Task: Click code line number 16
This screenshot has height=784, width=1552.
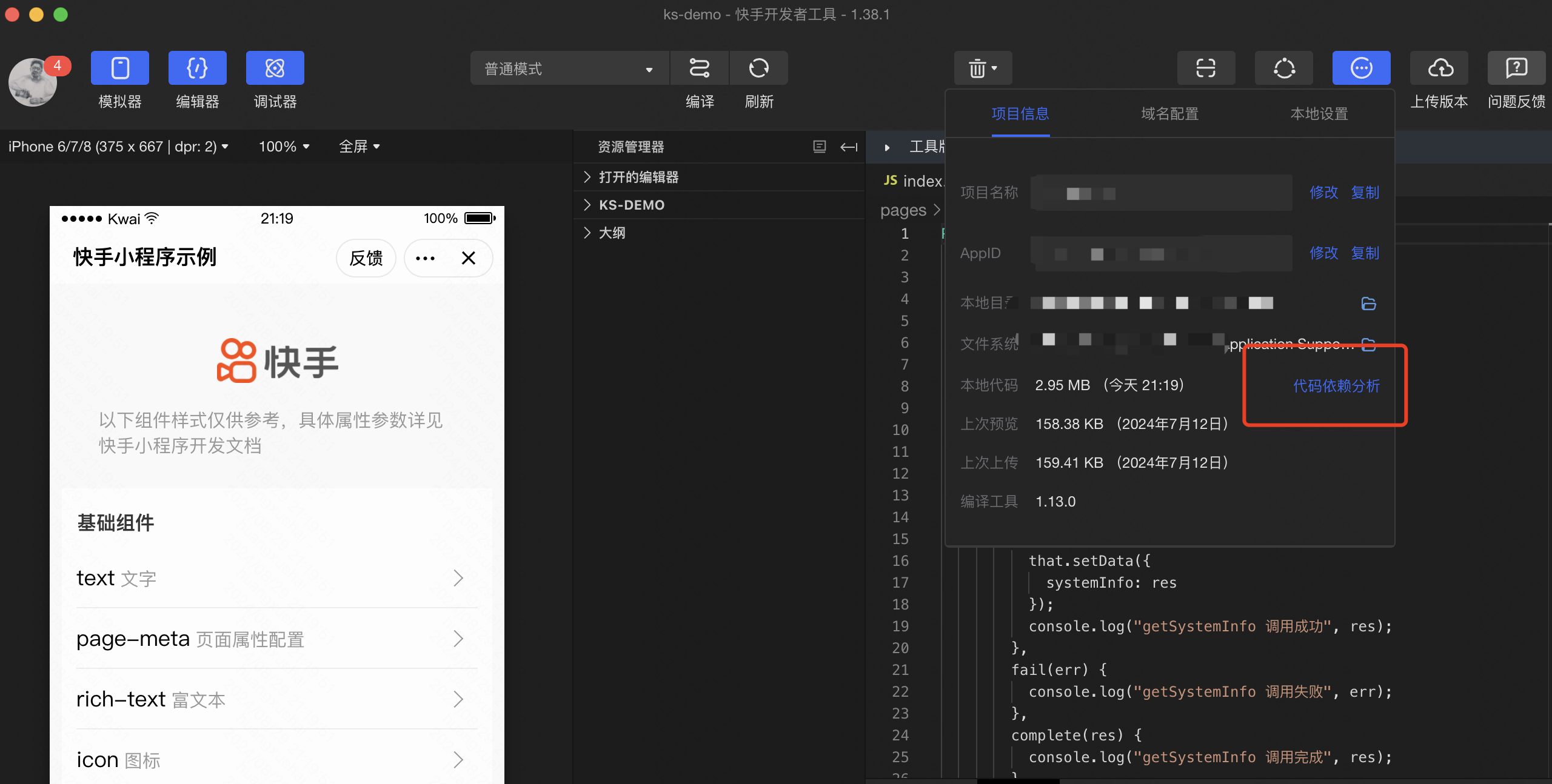Action: (x=900, y=561)
